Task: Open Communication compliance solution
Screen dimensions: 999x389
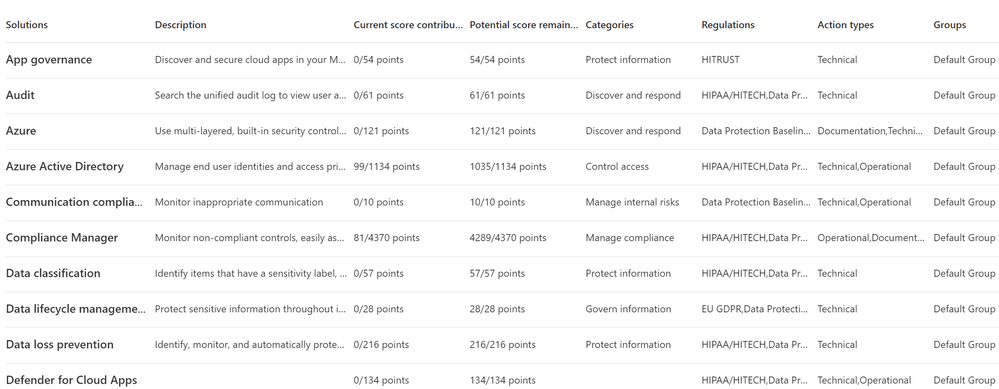Action: click(75, 202)
